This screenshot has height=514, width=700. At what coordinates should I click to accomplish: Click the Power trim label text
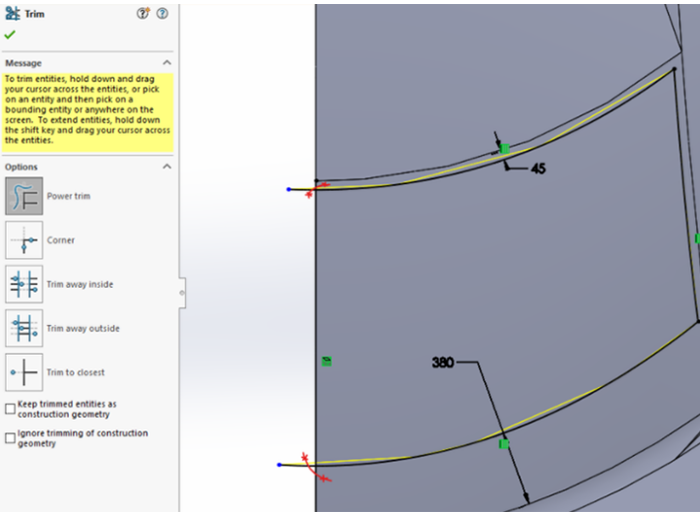tap(68, 196)
